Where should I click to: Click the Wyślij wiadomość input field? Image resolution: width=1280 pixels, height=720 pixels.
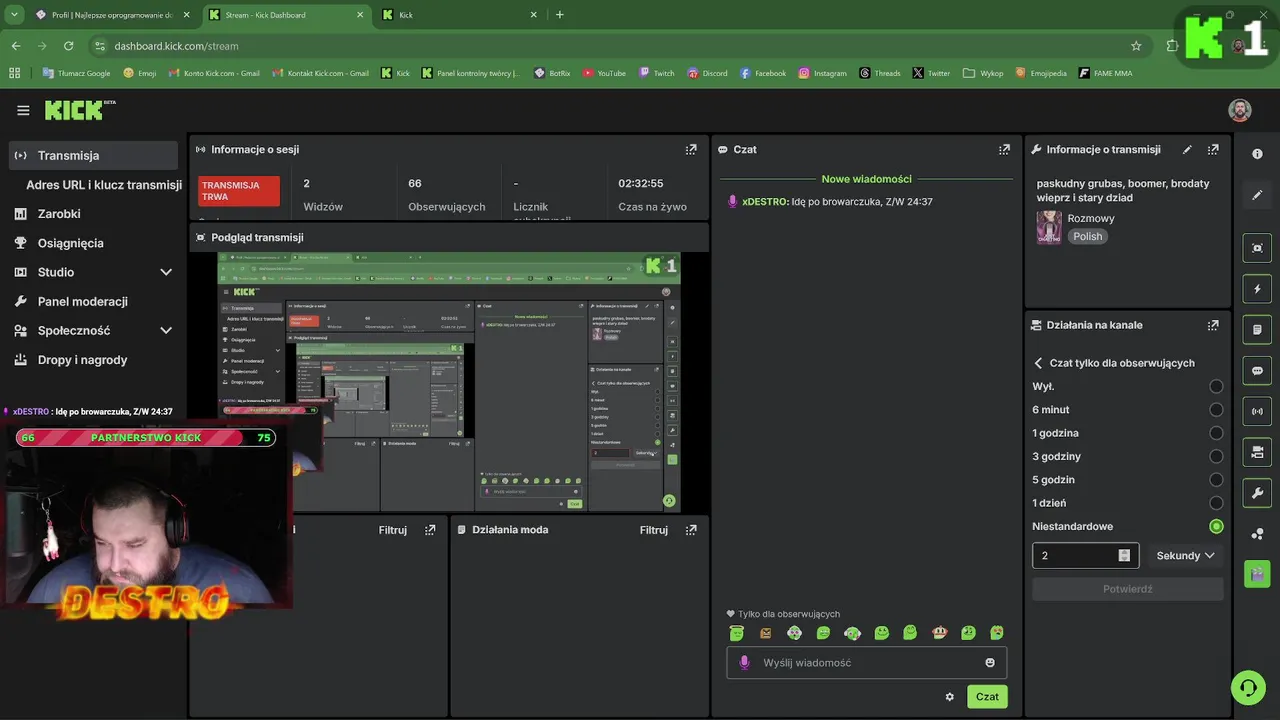[867, 662]
